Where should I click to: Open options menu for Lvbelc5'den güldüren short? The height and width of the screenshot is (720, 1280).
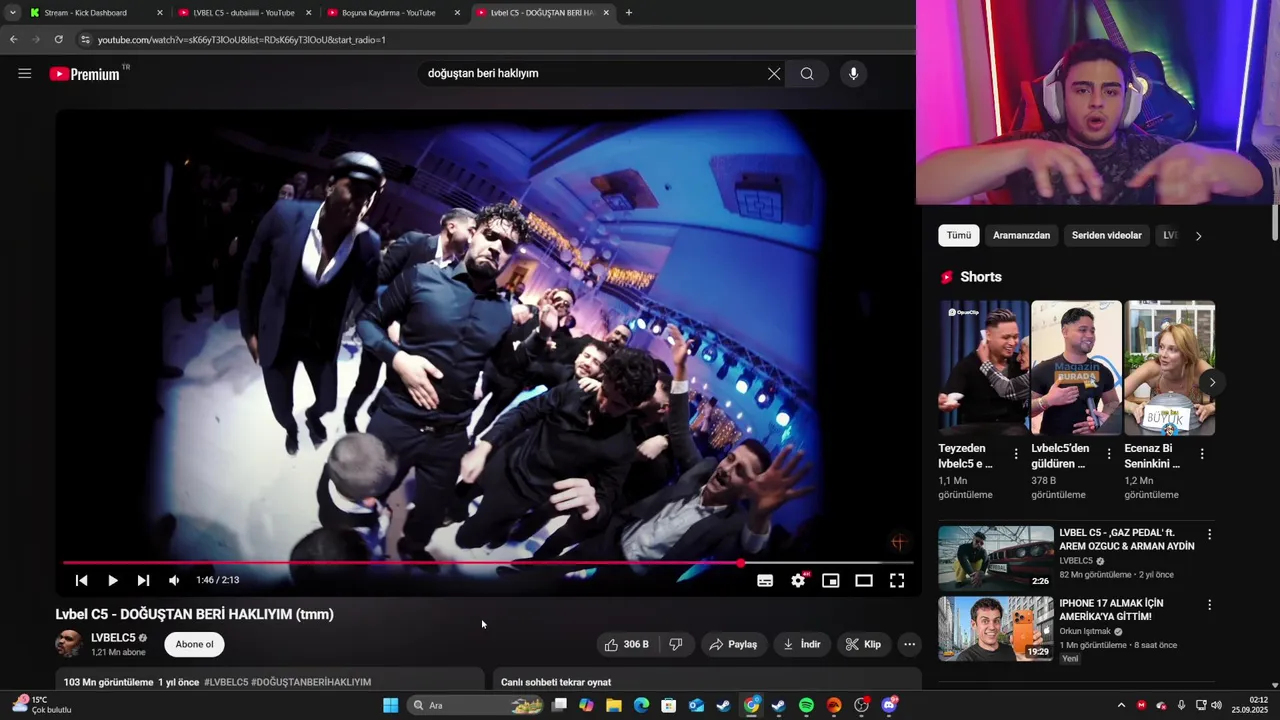click(x=1109, y=454)
